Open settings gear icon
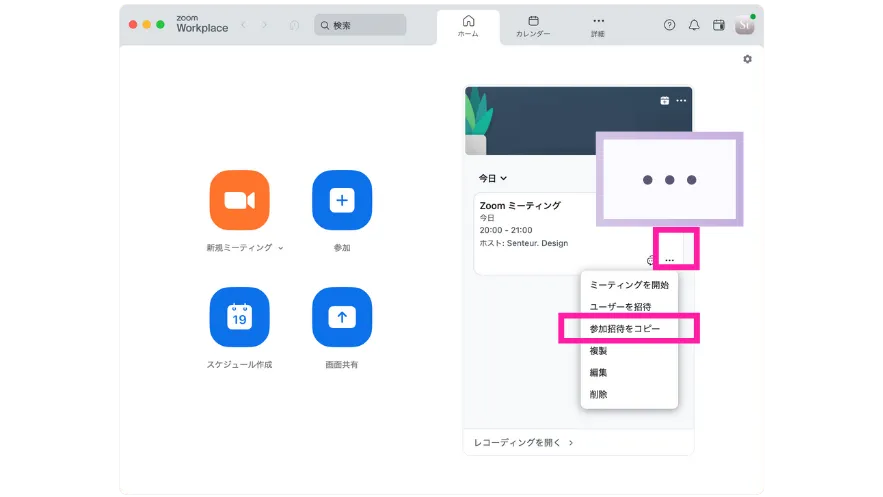This screenshot has height=497, width=883. pos(747,59)
